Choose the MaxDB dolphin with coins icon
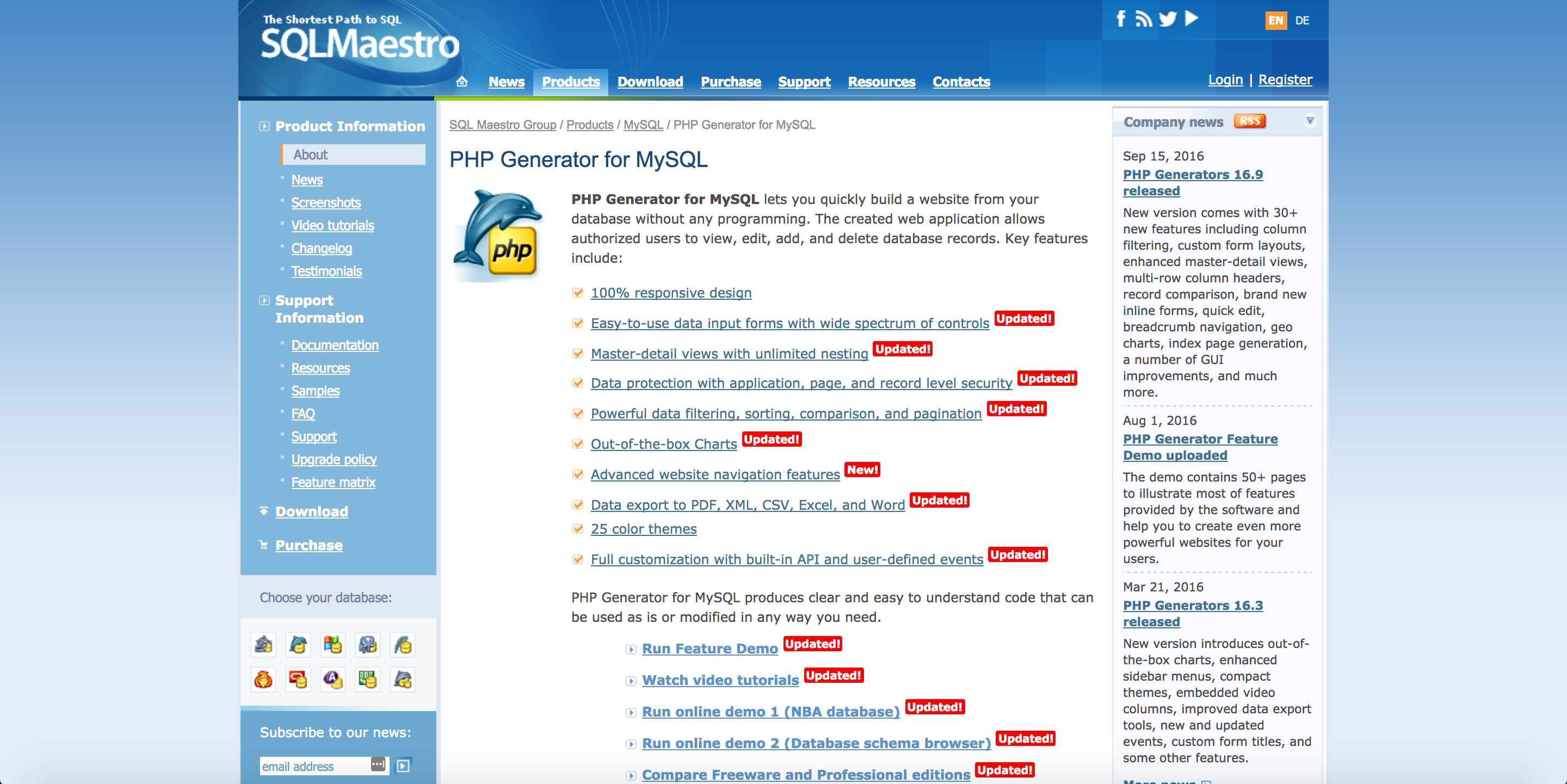Viewport: 1567px width, 784px height. click(x=403, y=680)
